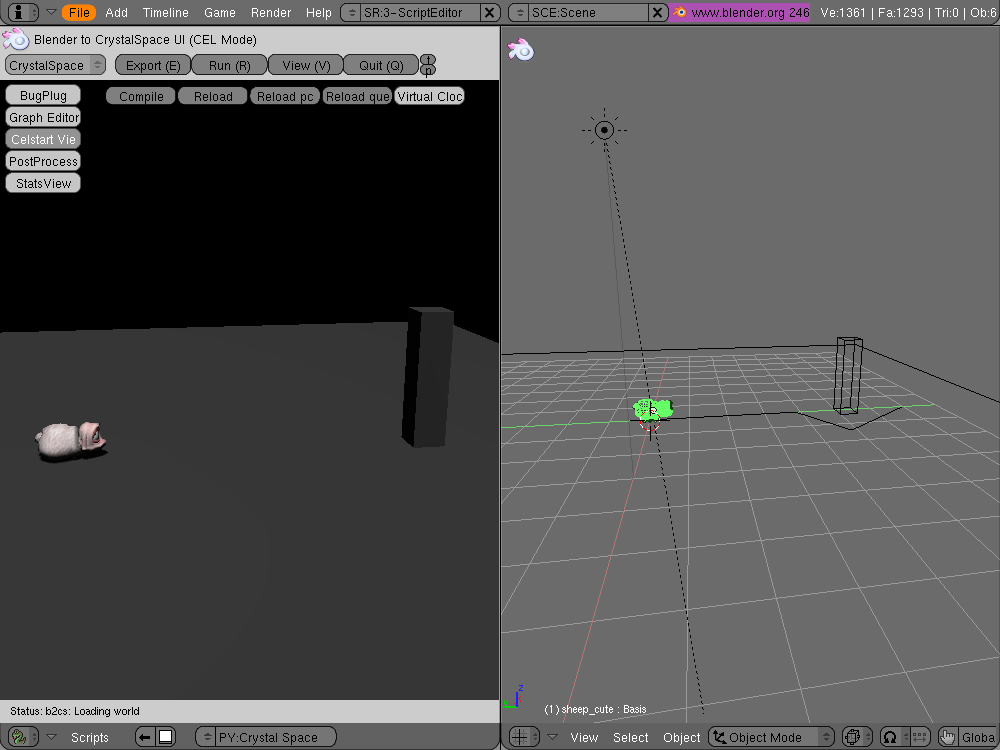Image resolution: width=1000 pixels, height=750 pixels.
Task: Open the CrystalSpace dropdown menu
Action: pos(55,65)
